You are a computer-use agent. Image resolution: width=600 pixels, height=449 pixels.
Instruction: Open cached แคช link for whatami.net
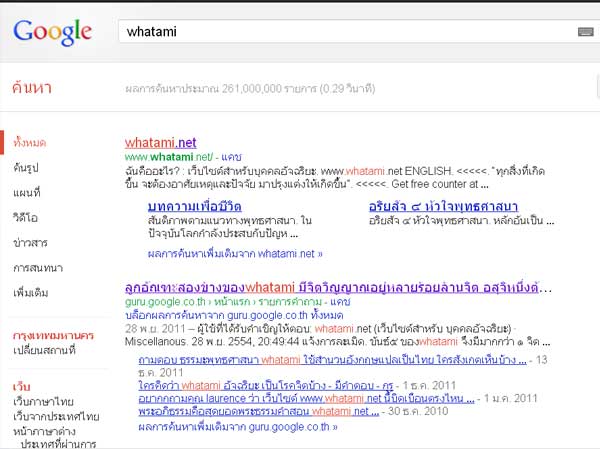click(x=232, y=157)
